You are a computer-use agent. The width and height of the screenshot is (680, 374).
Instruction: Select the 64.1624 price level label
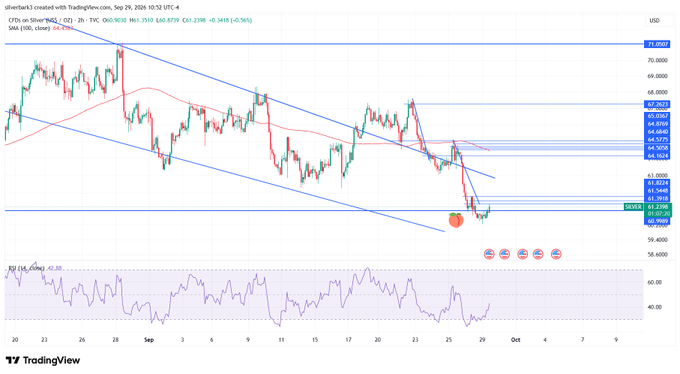click(657, 156)
